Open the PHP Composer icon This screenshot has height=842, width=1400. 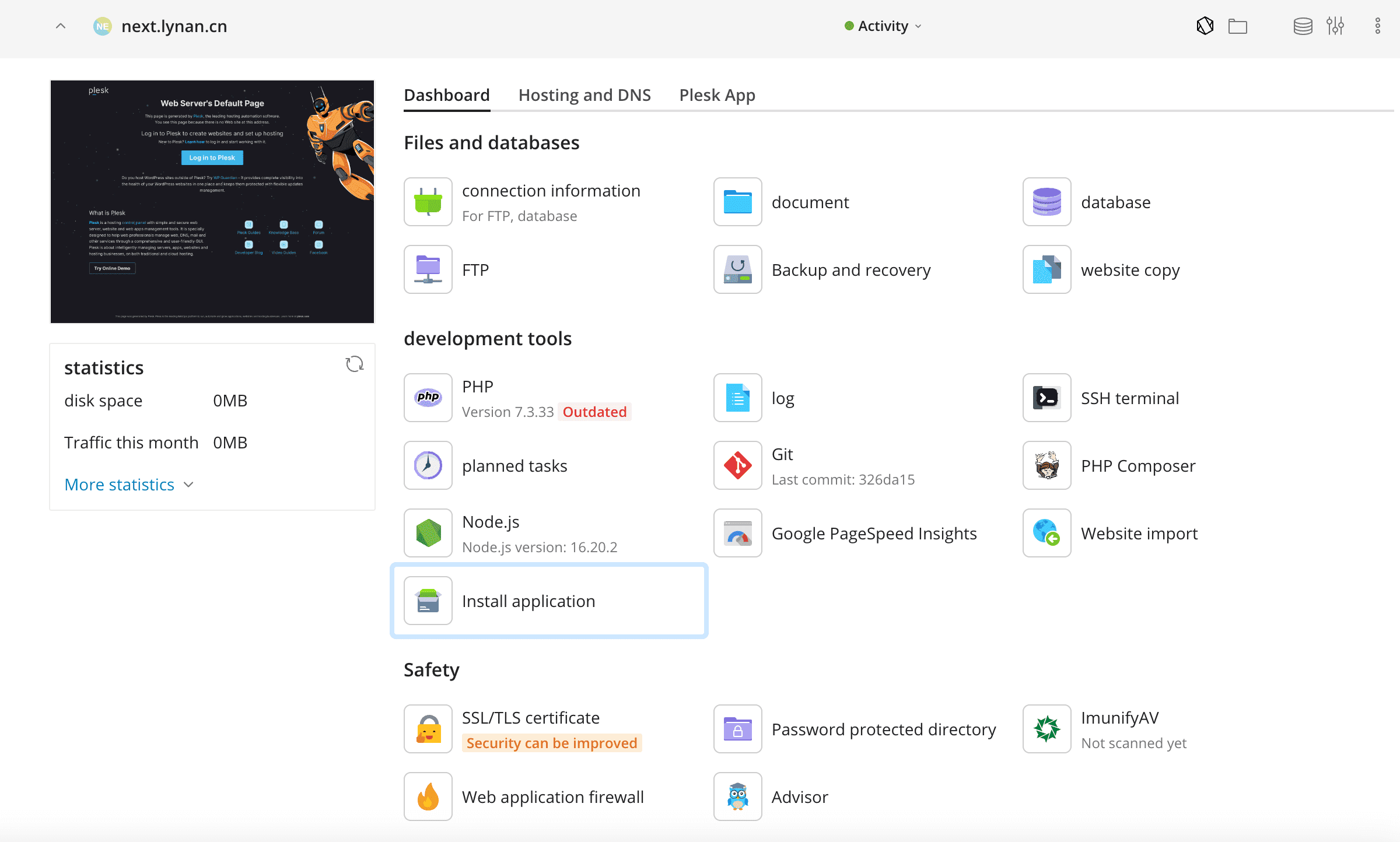click(x=1046, y=466)
